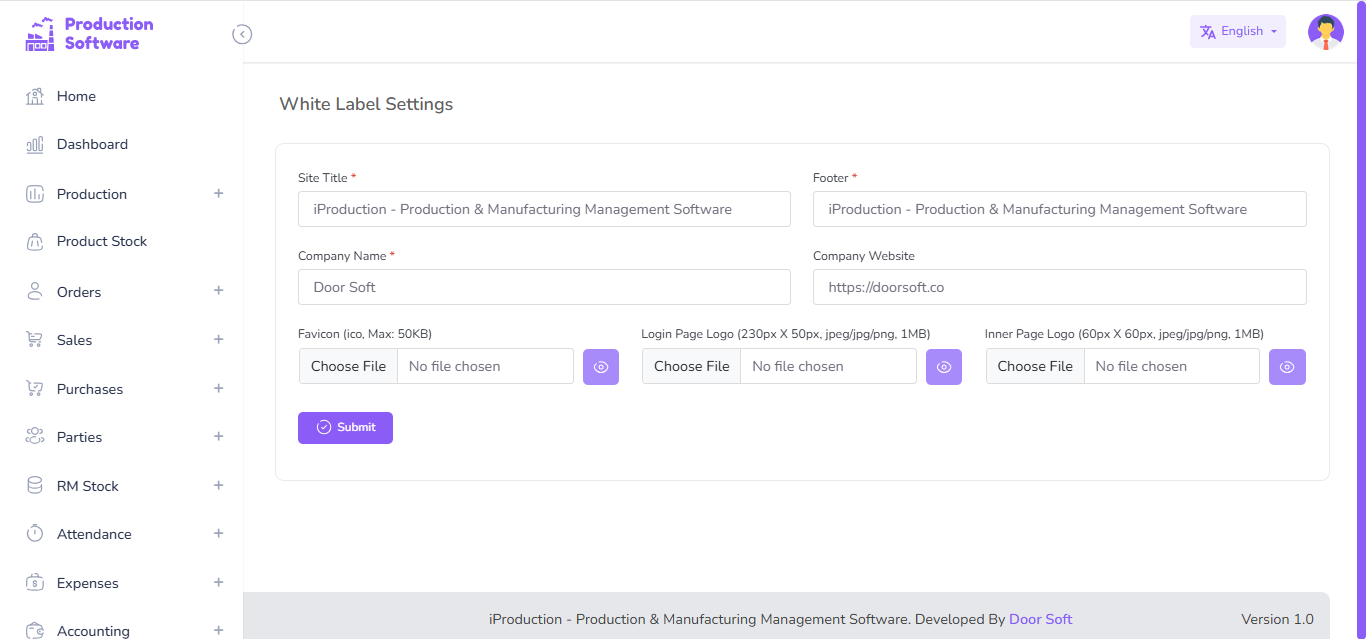Click the Home icon in the sidebar
Image resolution: width=1366 pixels, height=639 pixels.
[35, 97]
